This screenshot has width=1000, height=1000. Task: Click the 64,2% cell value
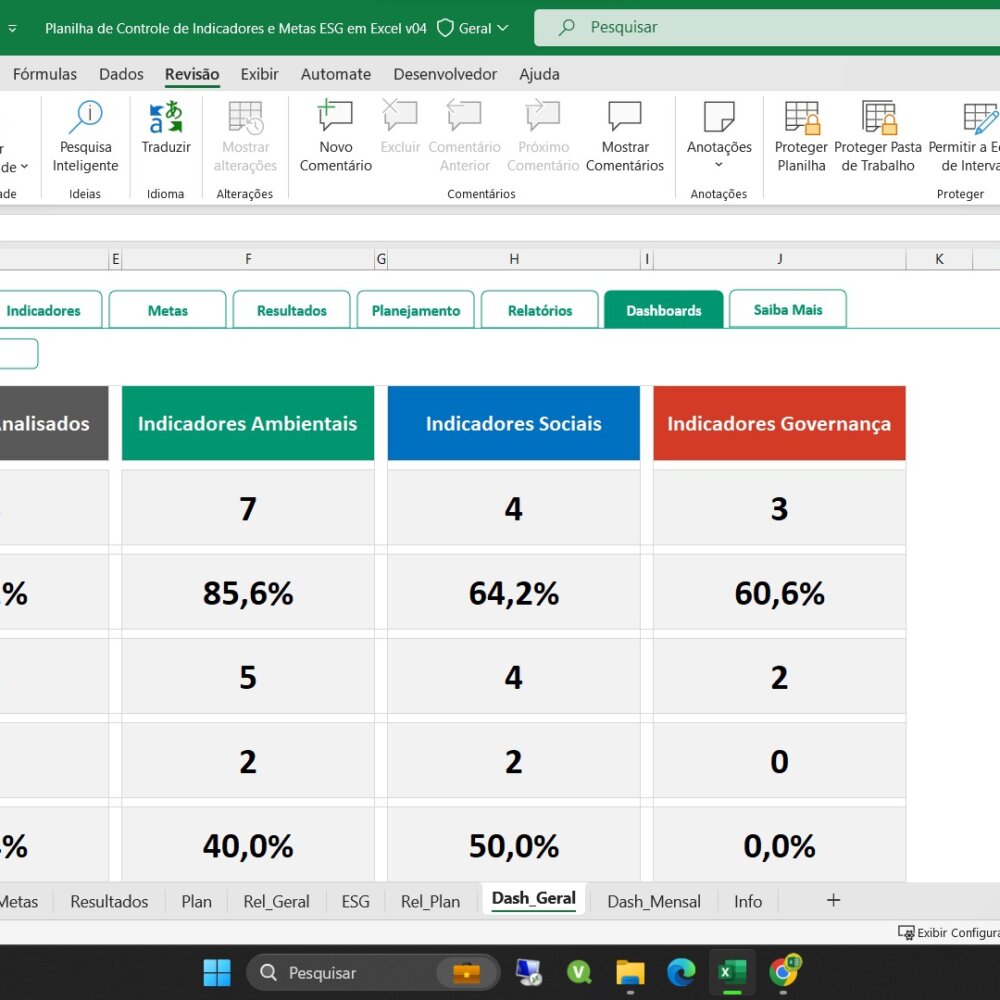click(513, 593)
